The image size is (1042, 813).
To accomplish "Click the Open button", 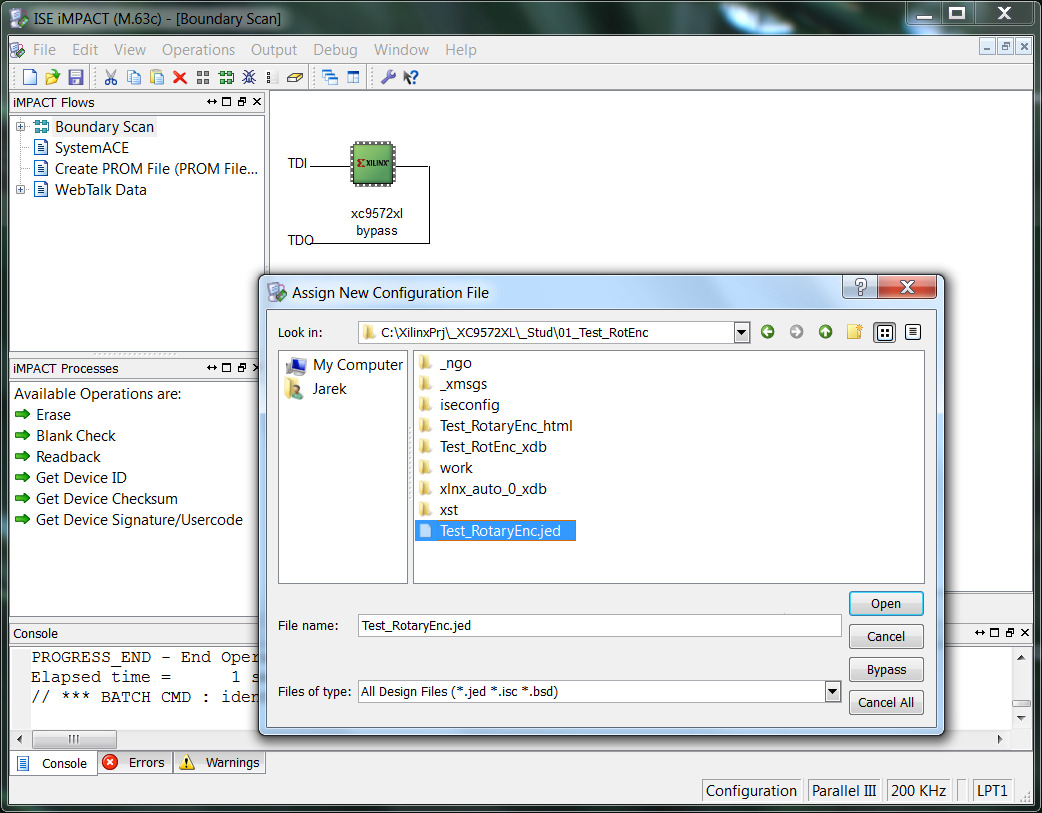I will pyautogui.click(x=886, y=604).
